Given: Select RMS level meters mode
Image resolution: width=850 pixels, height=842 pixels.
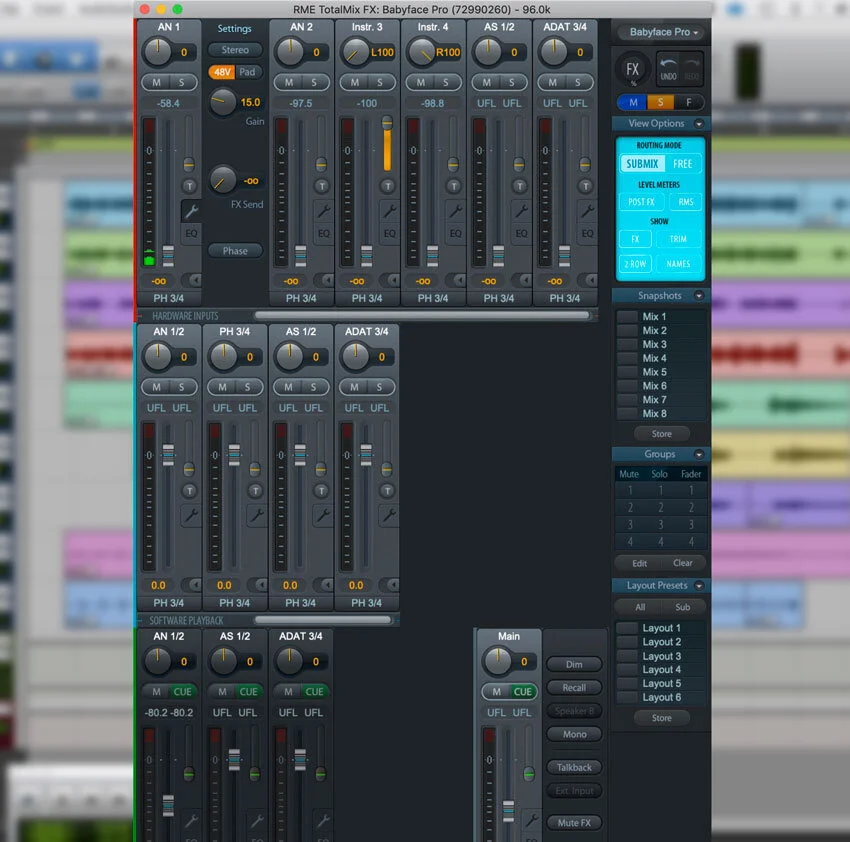Looking at the screenshot, I should click(x=684, y=201).
